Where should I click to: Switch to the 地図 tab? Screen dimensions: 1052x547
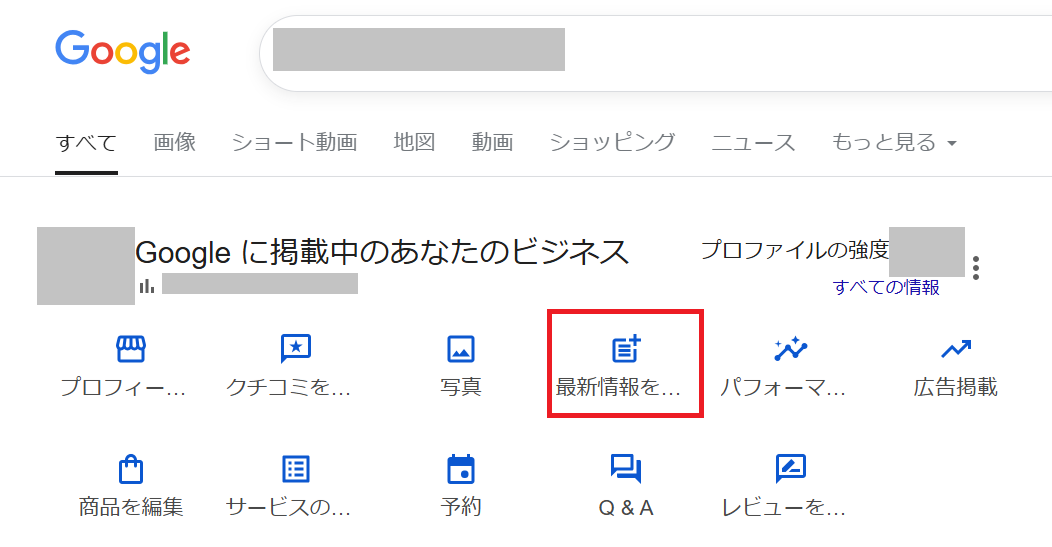coord(414,142)
